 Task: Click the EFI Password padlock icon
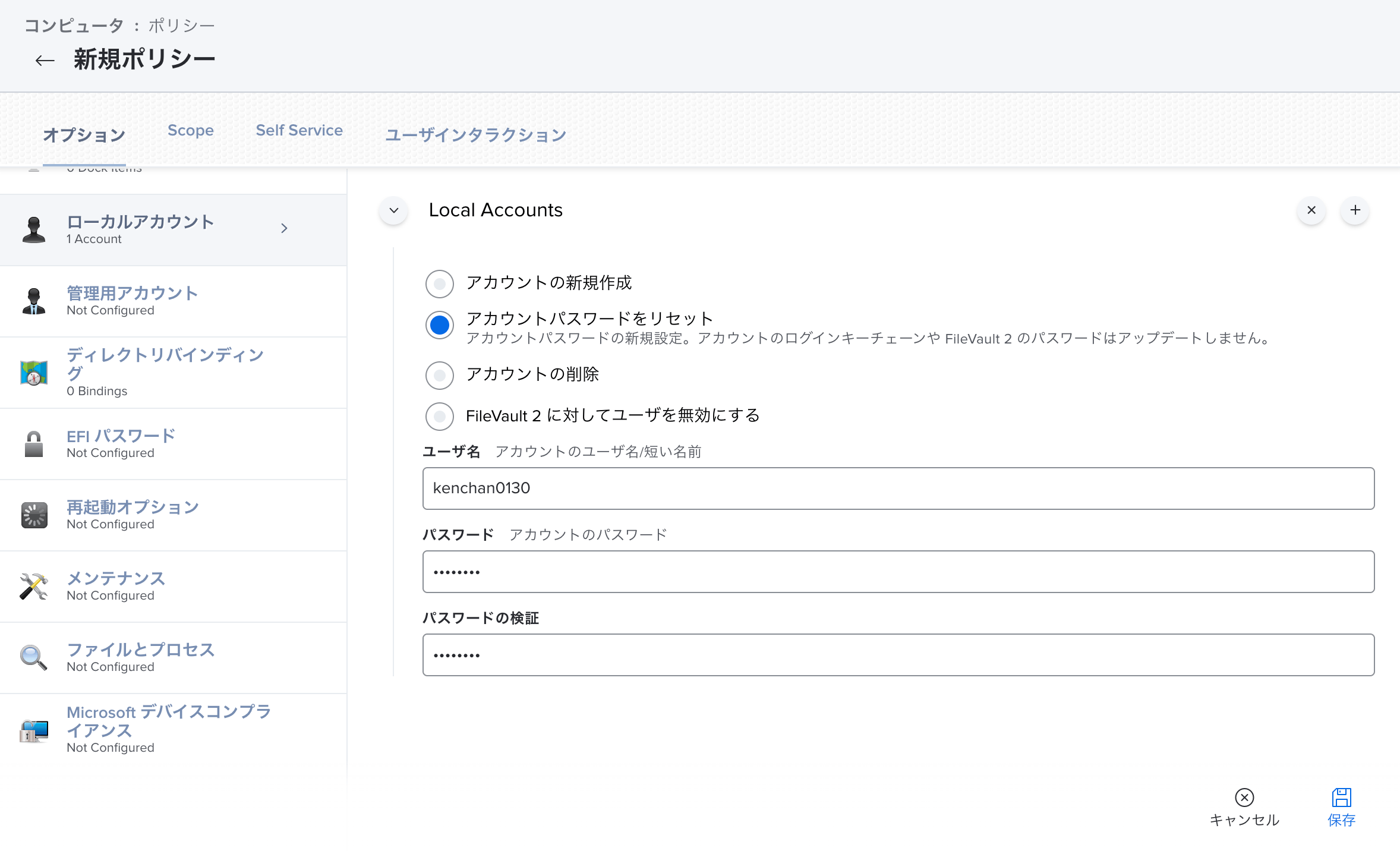(x=34, y=444)
